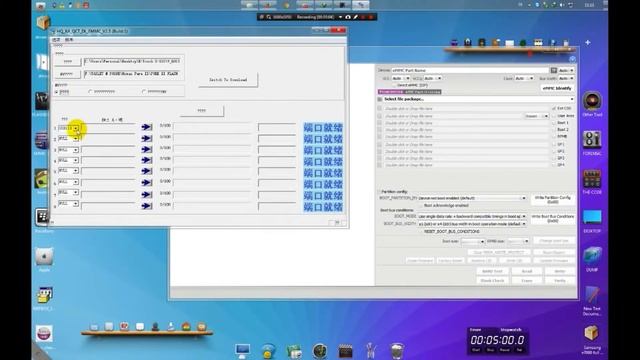Click Switch To Download button
Viewport: 640px width, 360px height.
(228, 80)
